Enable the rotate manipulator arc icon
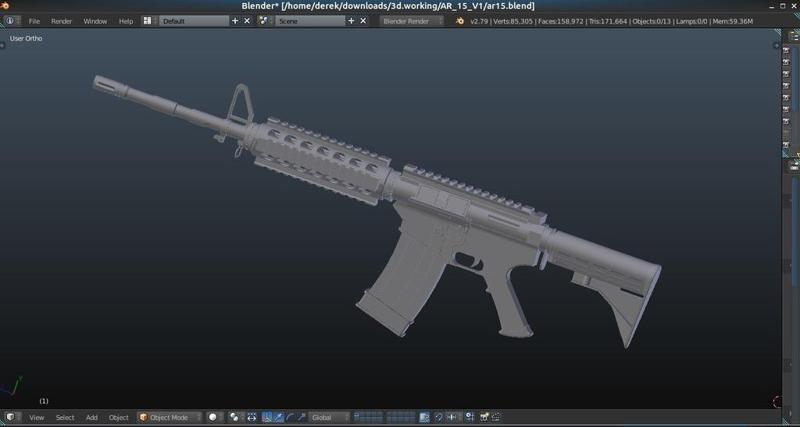800x427 pixels. (x=290, y=417)
